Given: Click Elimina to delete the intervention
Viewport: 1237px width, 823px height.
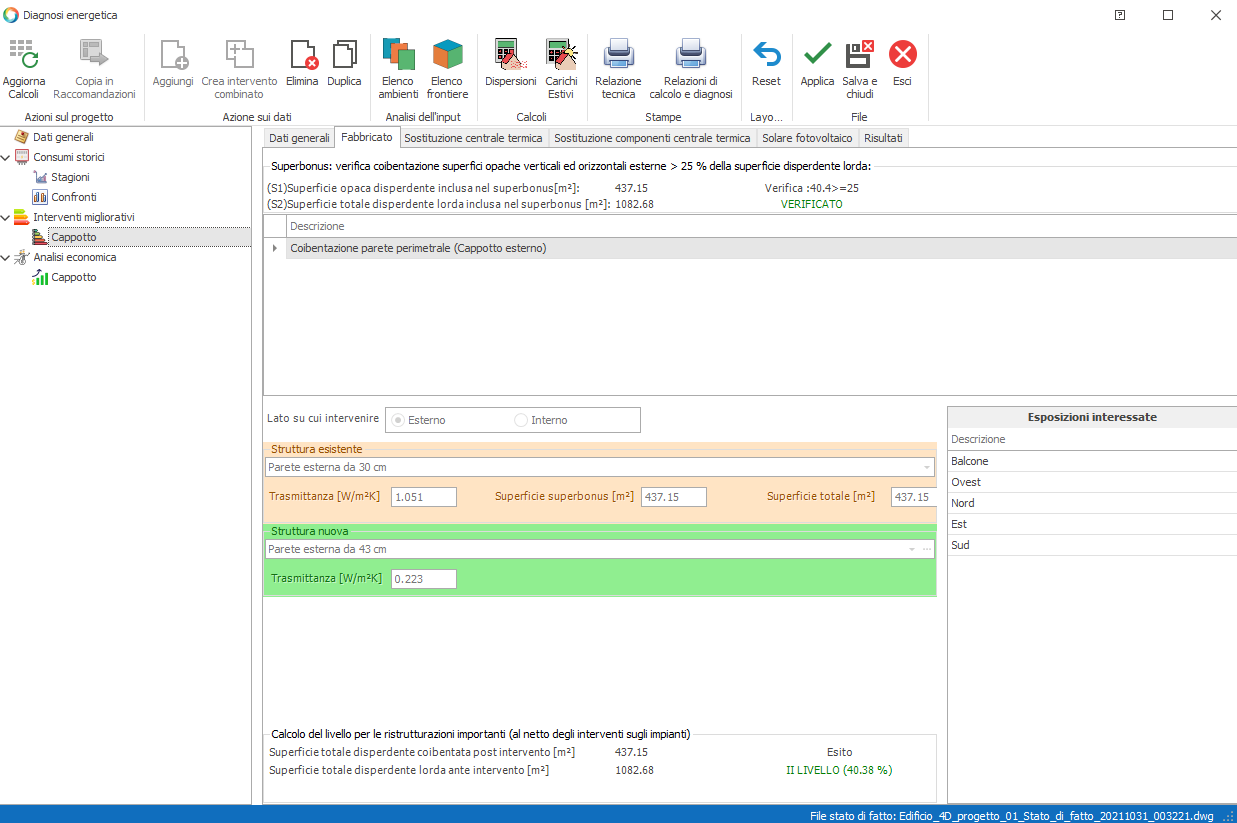Looking at the screenshot, I should tap(302, 55).
